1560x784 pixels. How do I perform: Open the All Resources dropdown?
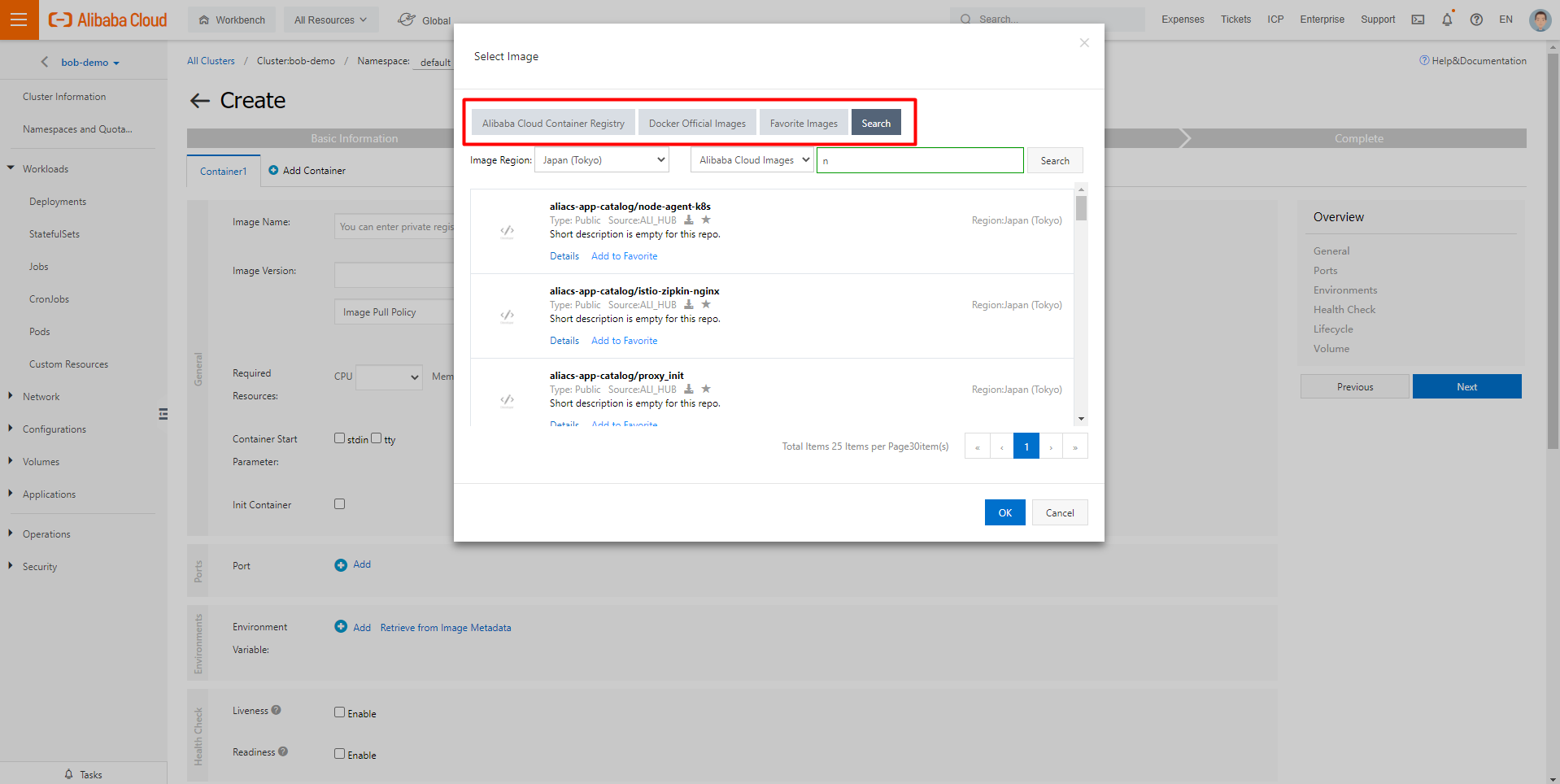(331, 20)
